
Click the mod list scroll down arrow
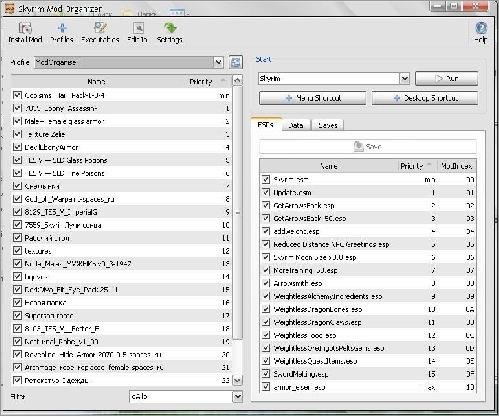click(237, 380)
